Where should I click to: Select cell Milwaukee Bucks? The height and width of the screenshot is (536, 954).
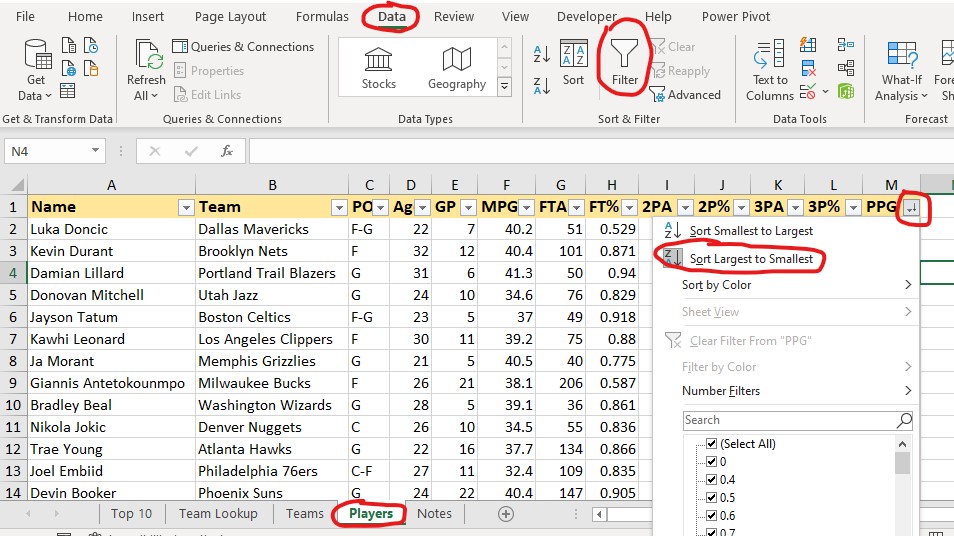coord(272,383)
